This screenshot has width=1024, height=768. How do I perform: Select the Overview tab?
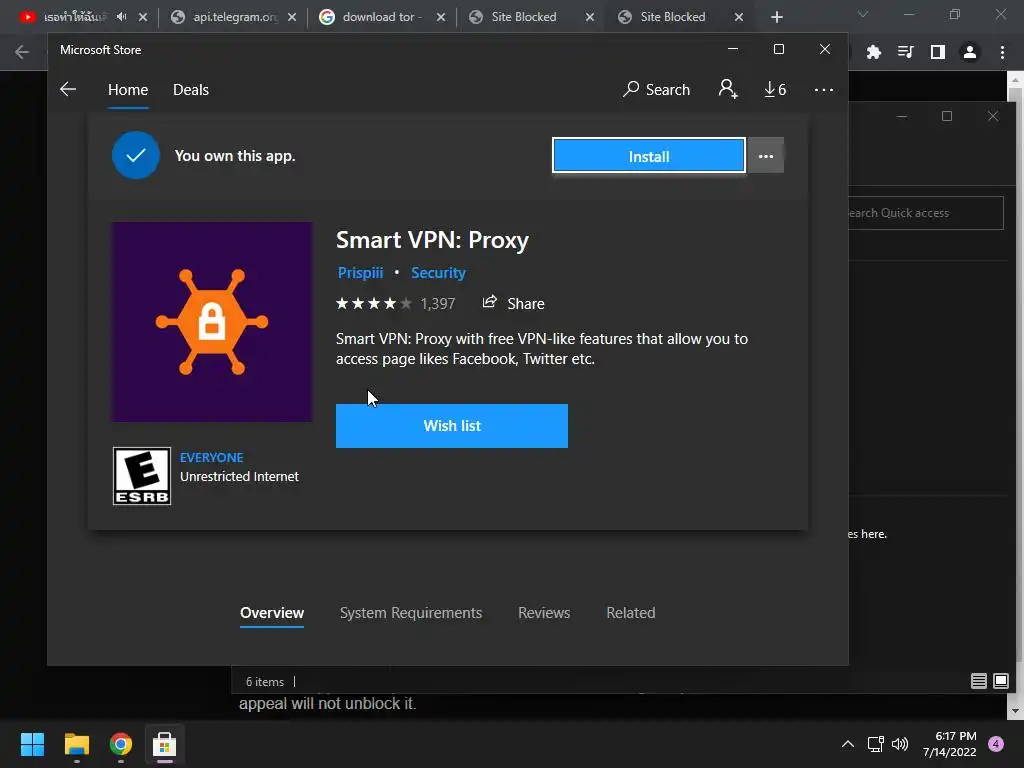272,613
